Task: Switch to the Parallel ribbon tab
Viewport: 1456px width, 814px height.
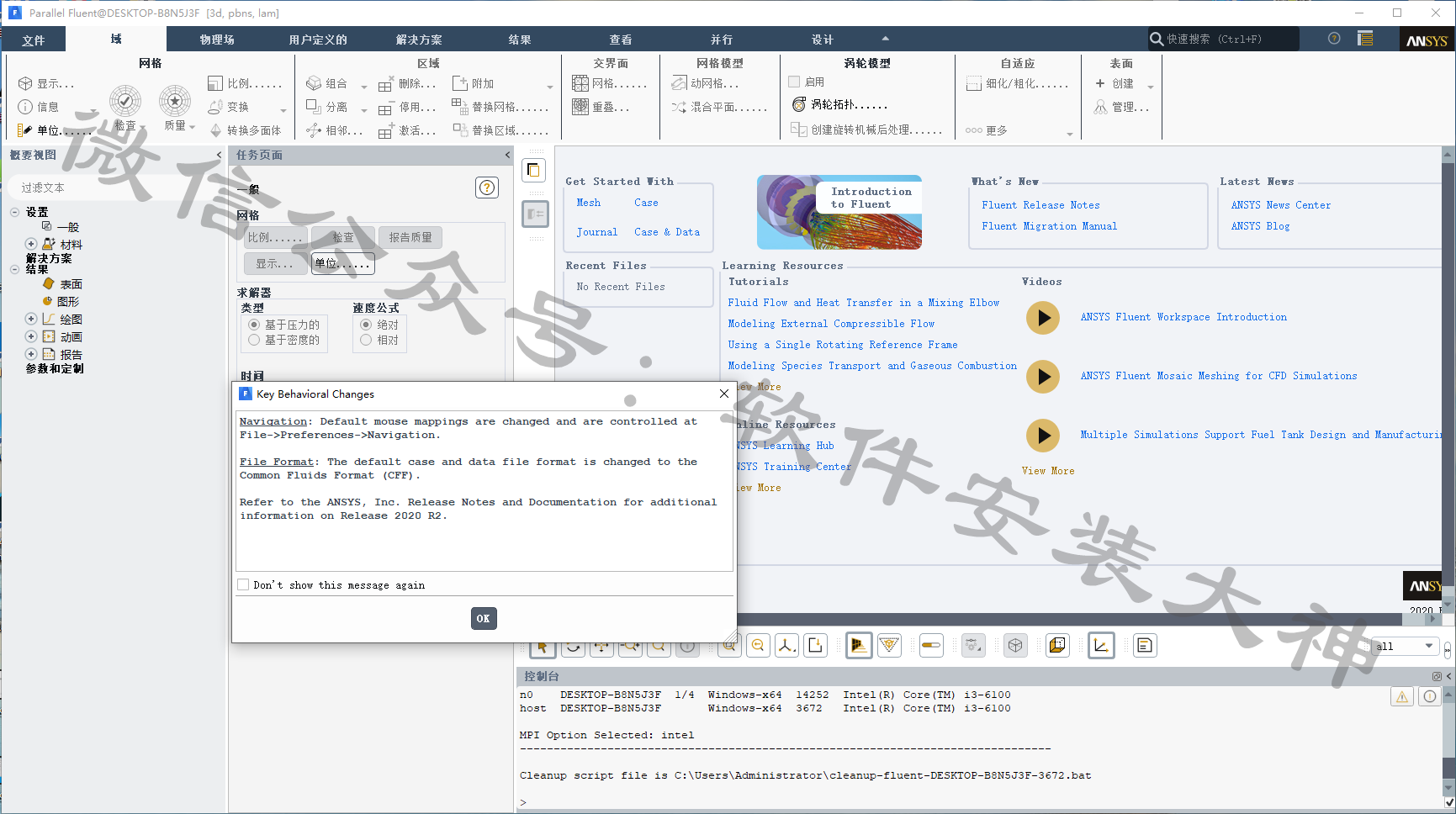Action: click(722, 40)
